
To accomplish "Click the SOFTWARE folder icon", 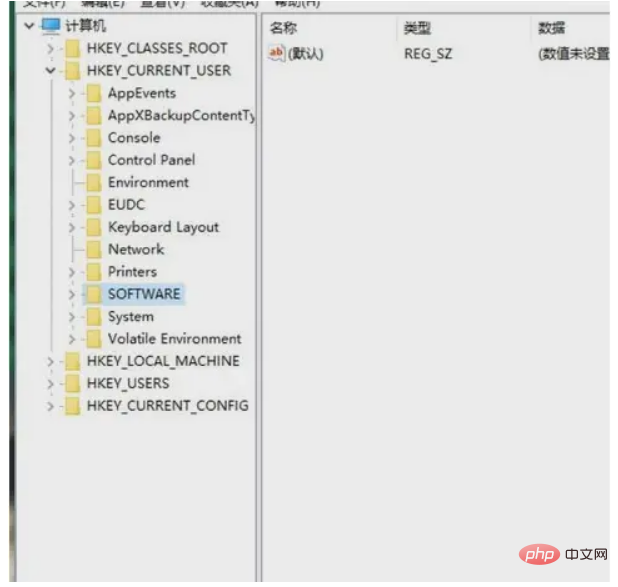I will [94, 294].
